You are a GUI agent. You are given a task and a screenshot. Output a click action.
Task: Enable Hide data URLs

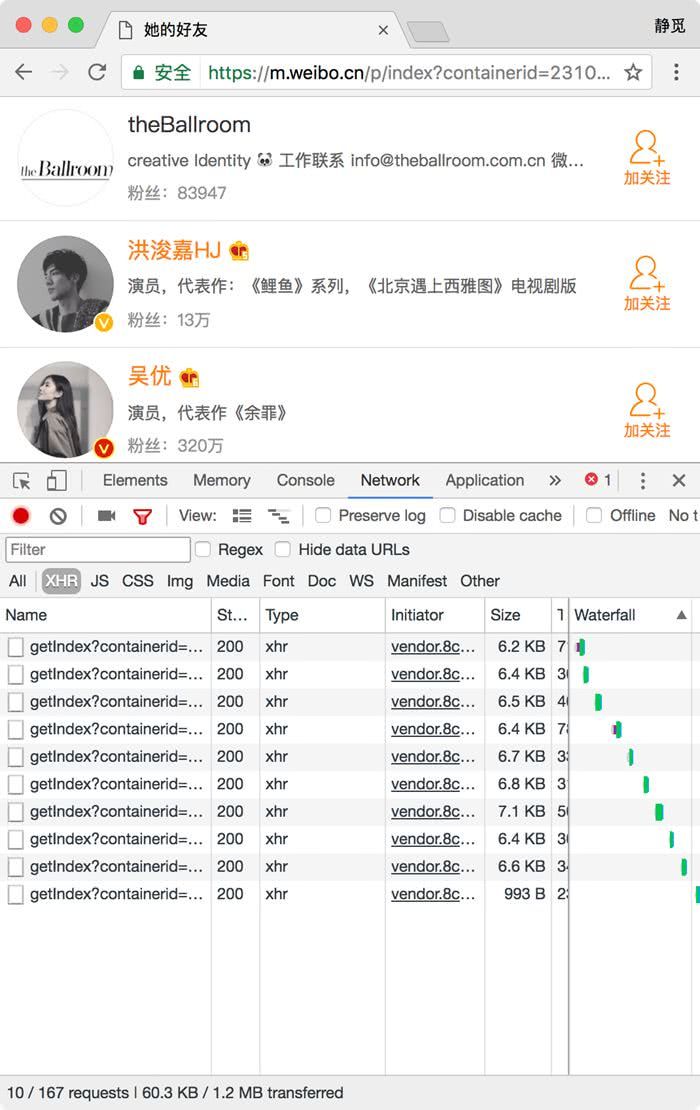[283, 550]
